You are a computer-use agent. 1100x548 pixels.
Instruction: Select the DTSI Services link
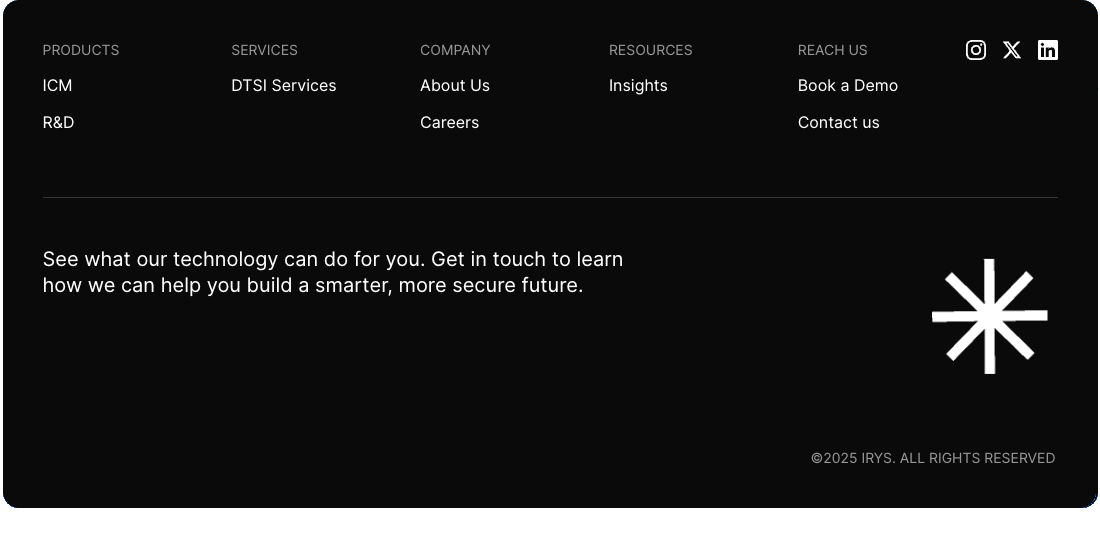(283, 86)
